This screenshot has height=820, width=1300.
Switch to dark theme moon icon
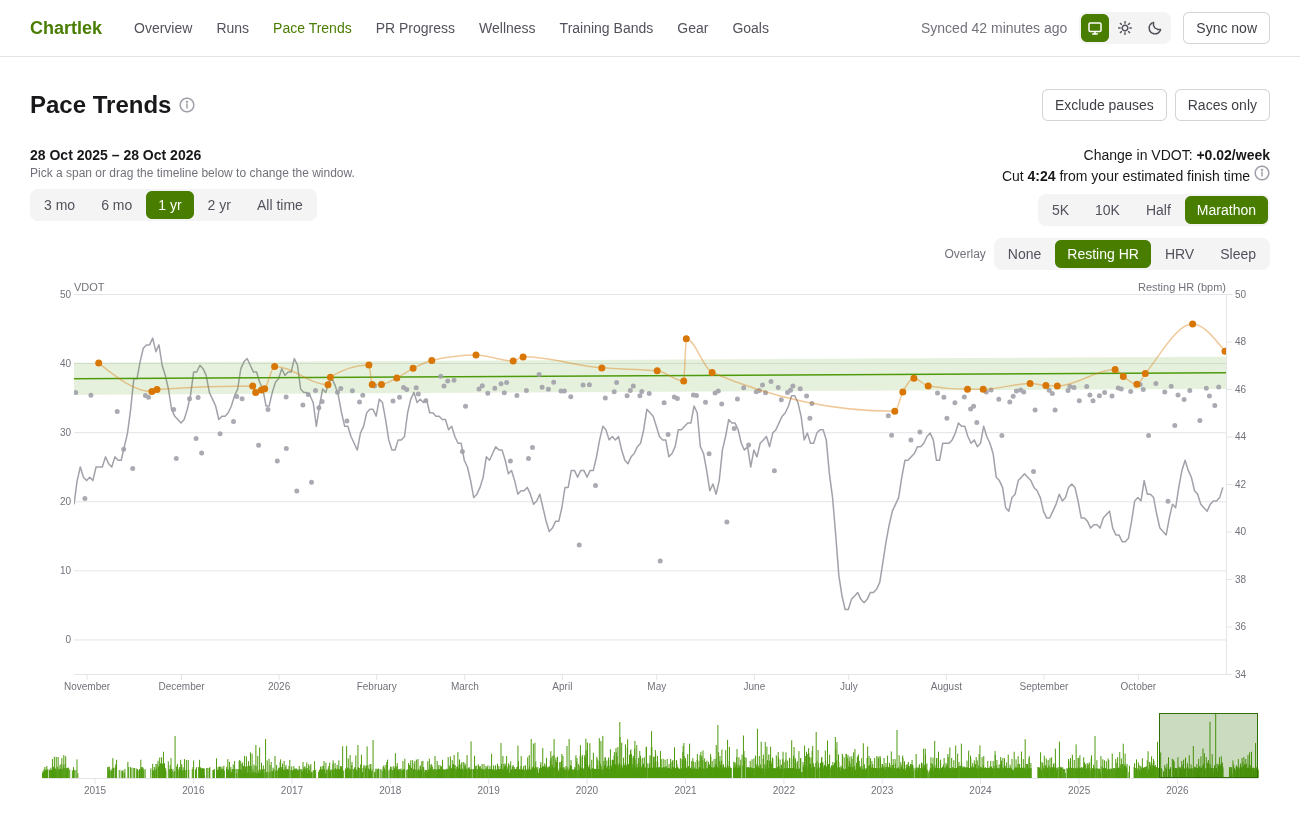tap(1155, 28)
